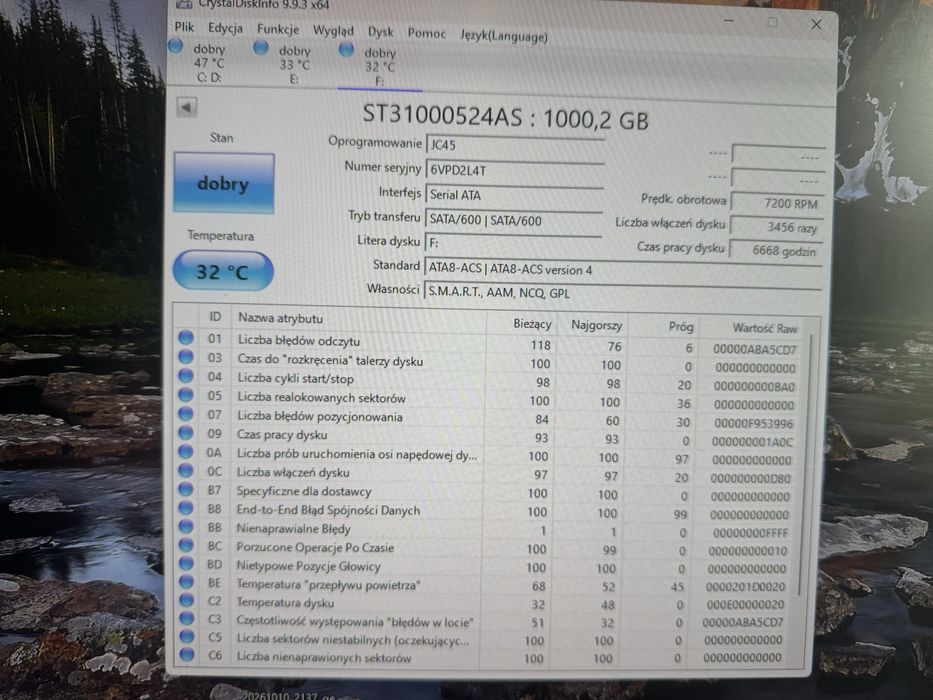933x700 pixels.
Task: Click status icon for attribute 0A
Action: (186, 452)
